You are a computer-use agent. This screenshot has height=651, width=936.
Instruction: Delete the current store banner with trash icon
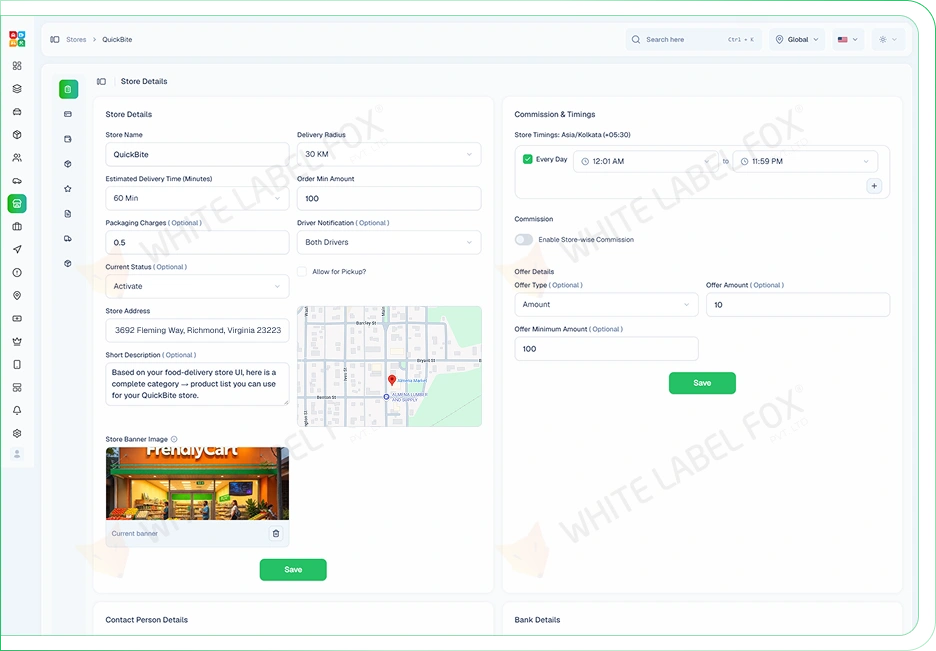276,533
